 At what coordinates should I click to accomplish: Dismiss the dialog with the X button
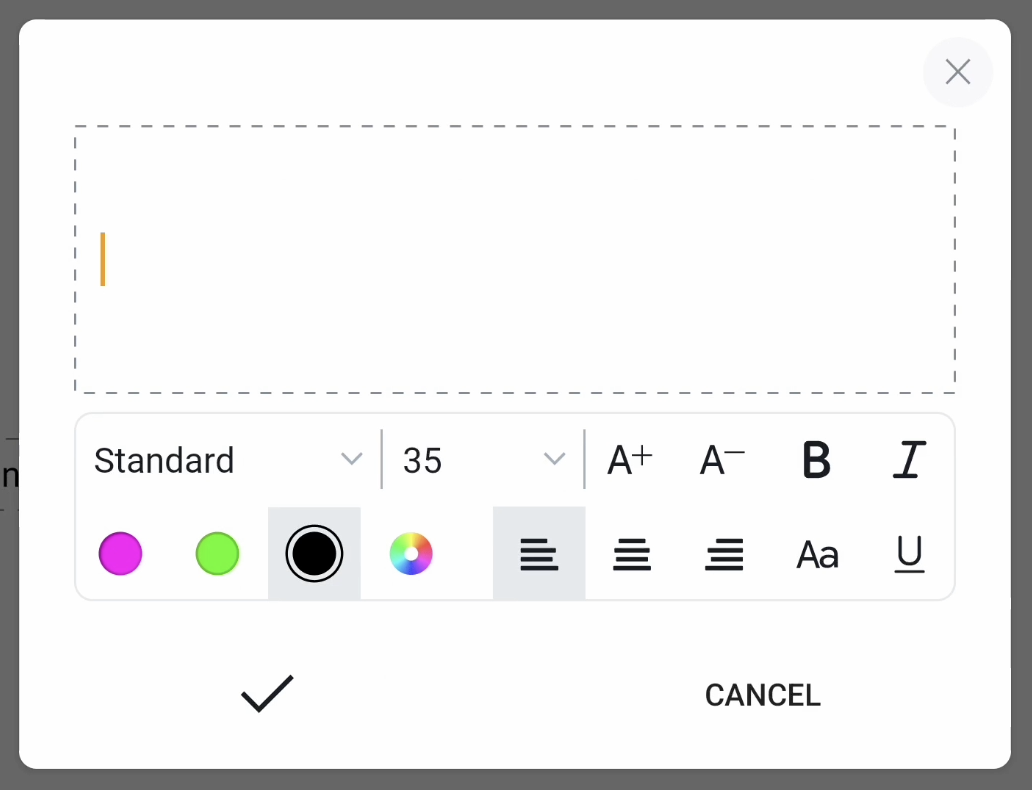coord(957,72)
